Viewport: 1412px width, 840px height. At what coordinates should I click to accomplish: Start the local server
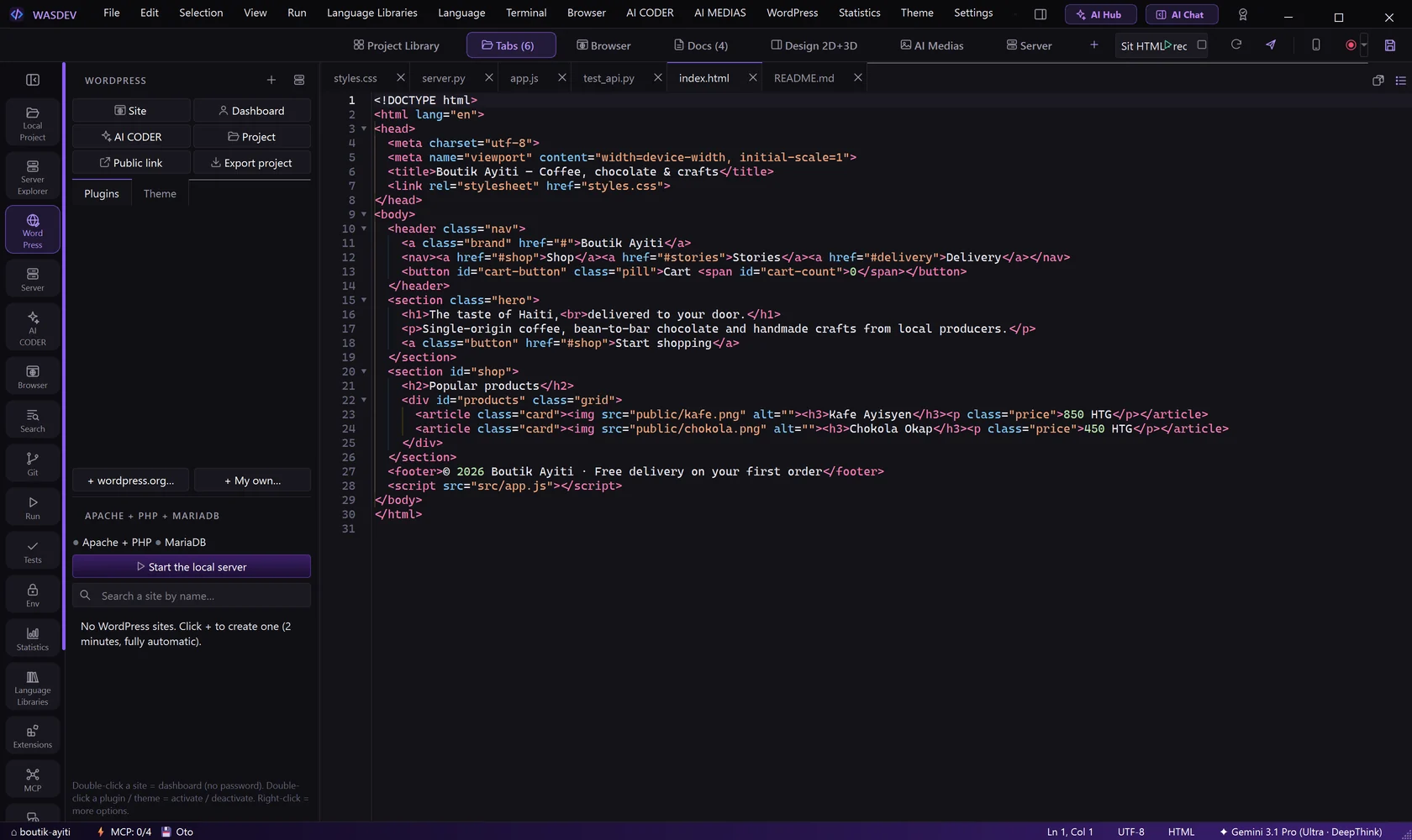[x=192, y=567]
